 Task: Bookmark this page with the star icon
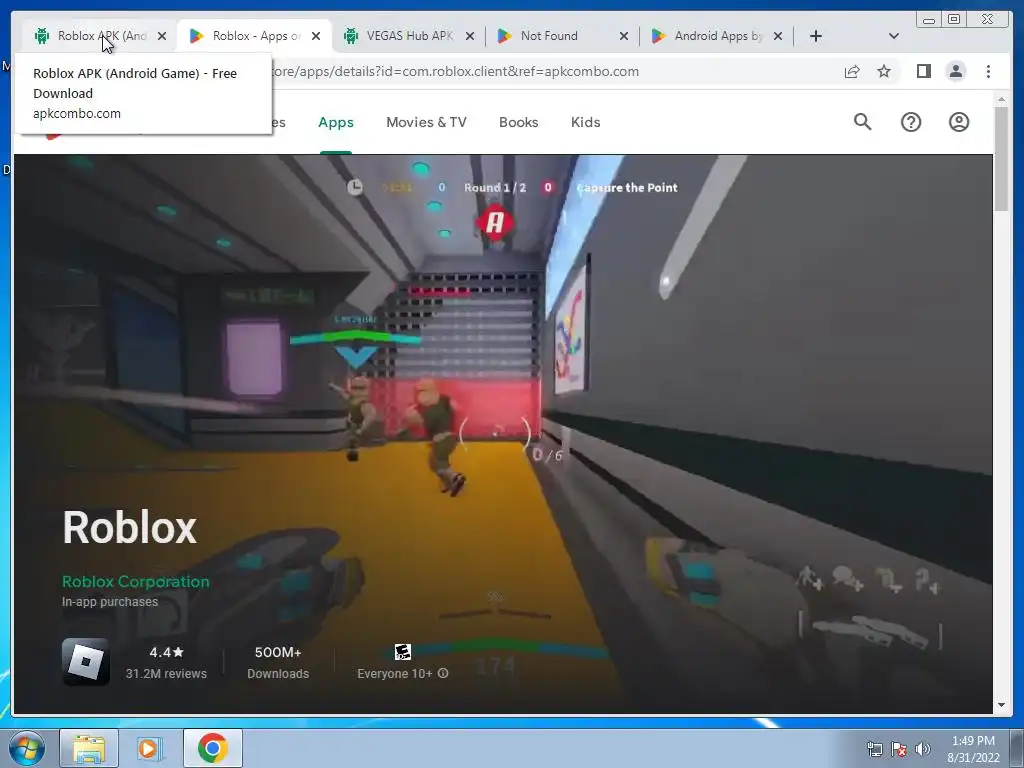884,71
